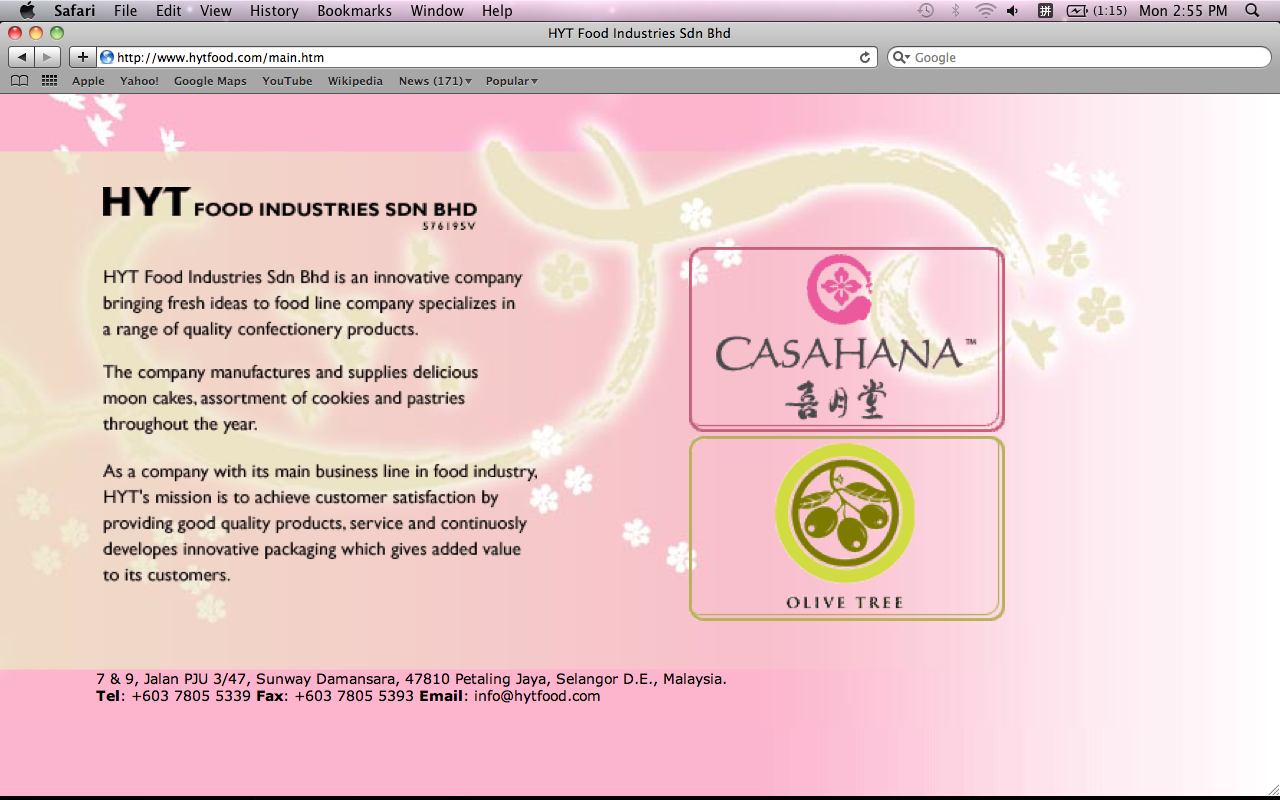This screenshot has width=1280, height=800.
Task: Click the URL address field
Action: (486, 57)
